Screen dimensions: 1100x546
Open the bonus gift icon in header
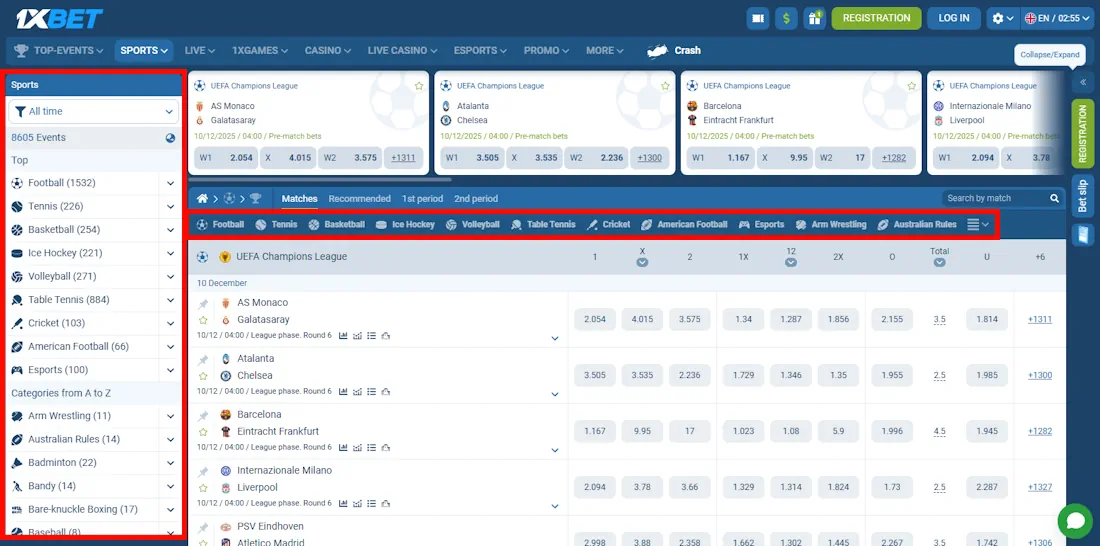click(x=814, y=18)
